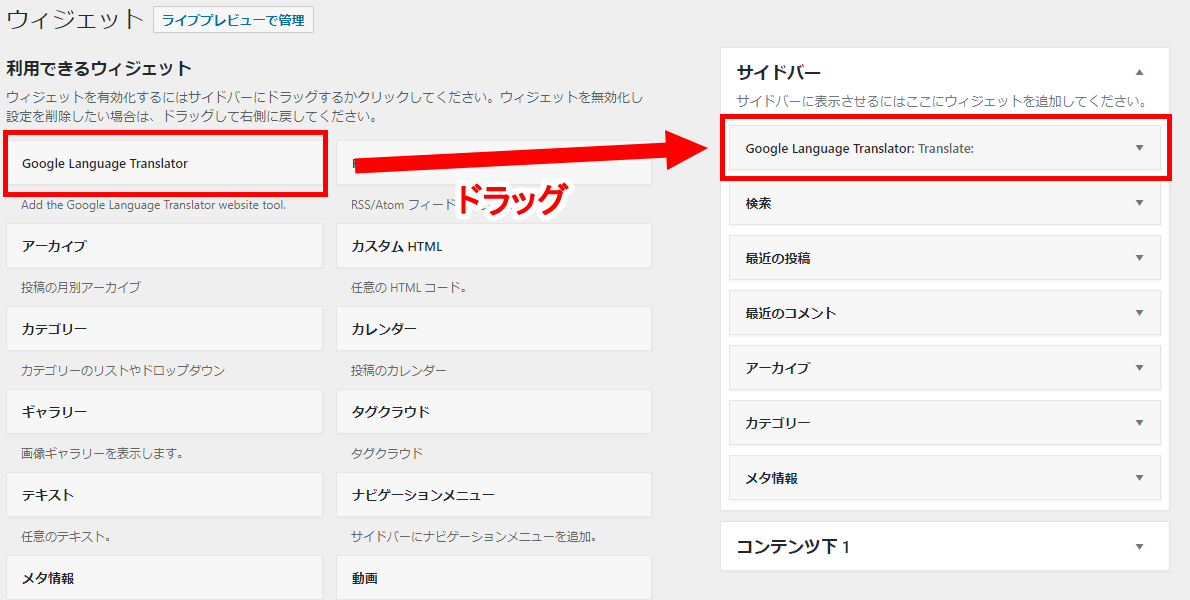
Task: Click the ライブプレビューで管理 button
Action: coord(233,20)
